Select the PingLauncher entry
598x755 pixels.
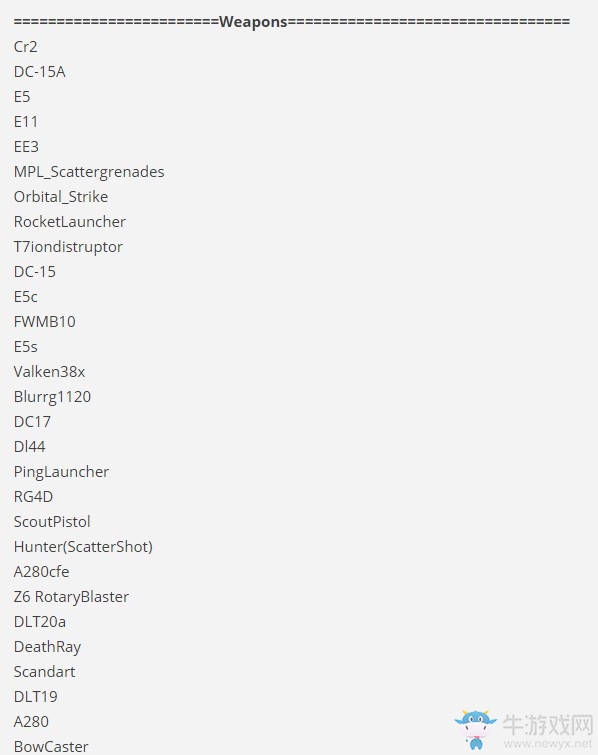click(x=61, y=472)
